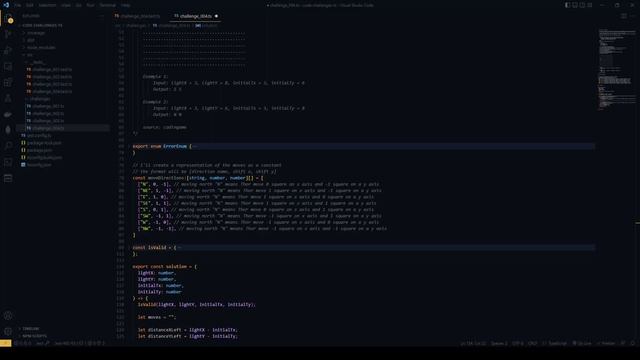
Task: Collapse the root code-challenges project header
Action: coord(42,25)
